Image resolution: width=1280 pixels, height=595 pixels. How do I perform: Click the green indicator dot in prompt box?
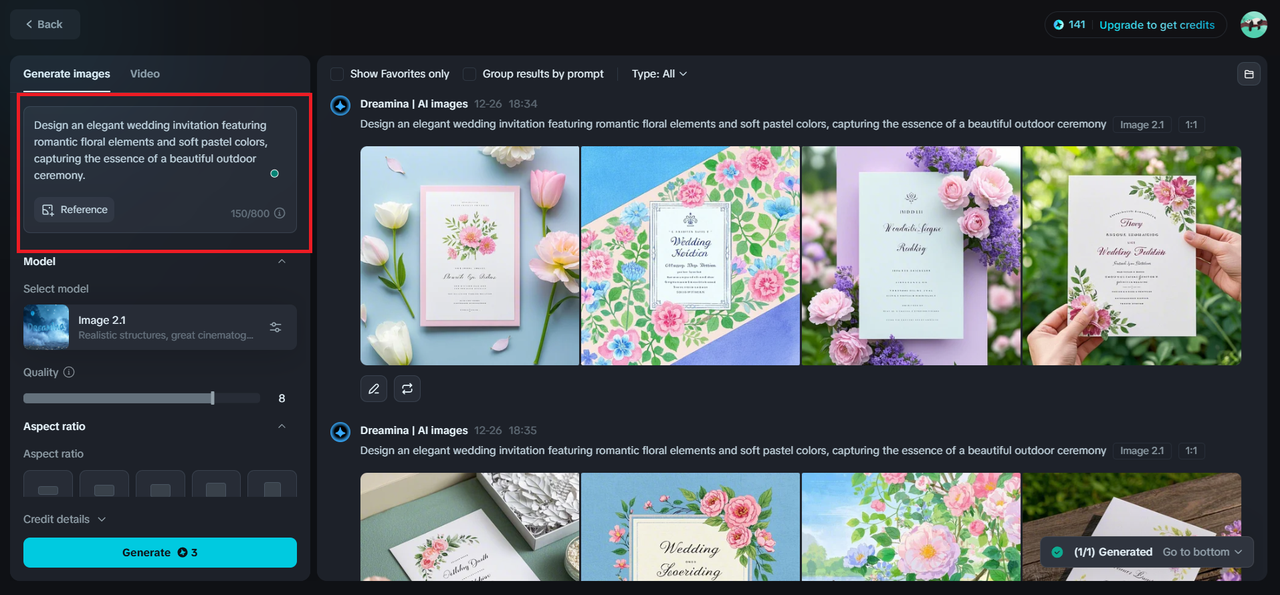275,174
